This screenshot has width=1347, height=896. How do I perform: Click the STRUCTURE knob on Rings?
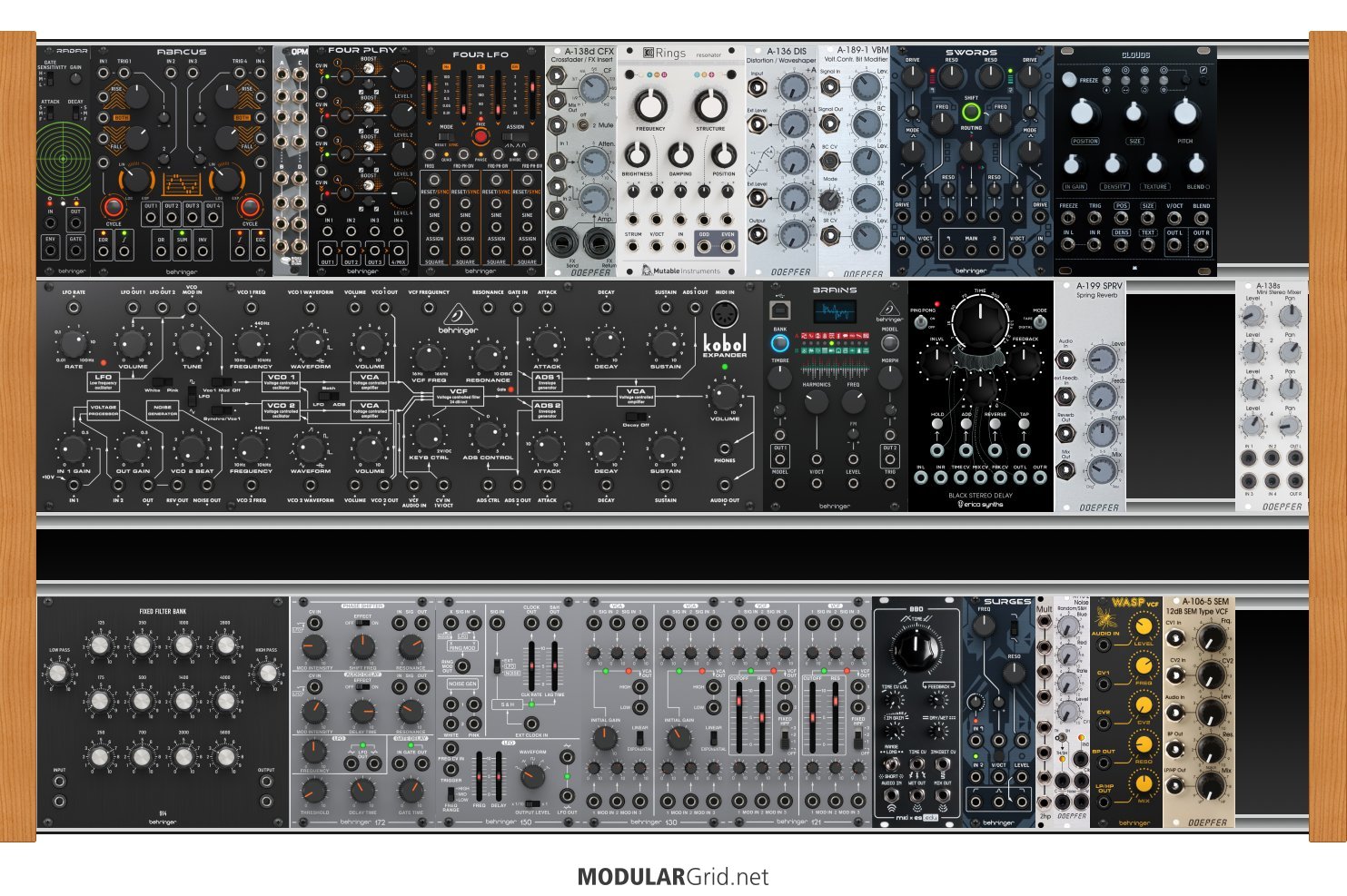(x=710, y=106)
